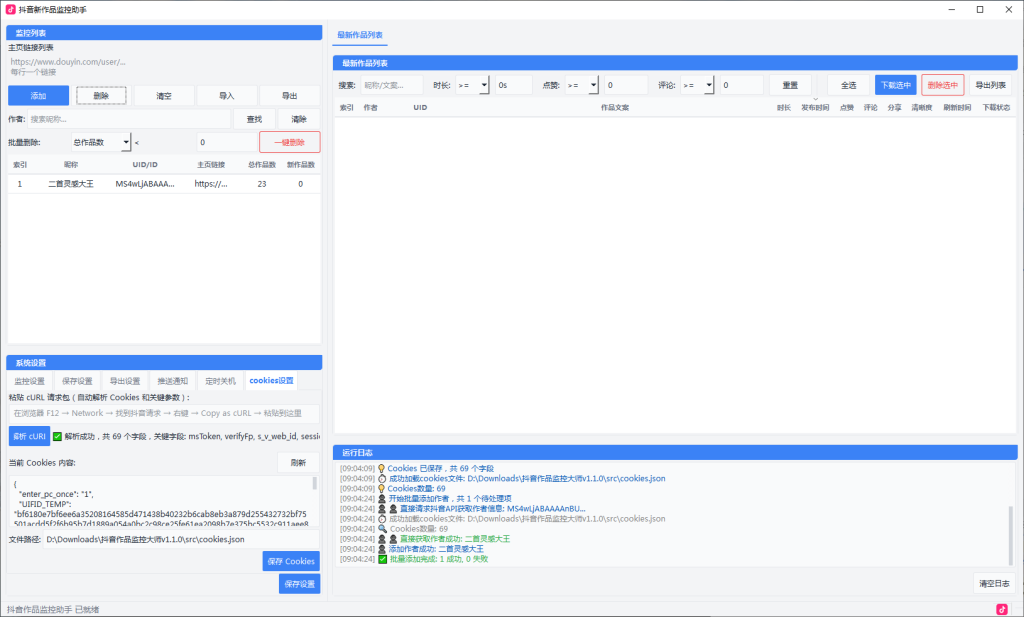Image resolution: width=1024 pixels, height=617 pixels.
Task: Click the 导入 button
Action: coord(227,95)
